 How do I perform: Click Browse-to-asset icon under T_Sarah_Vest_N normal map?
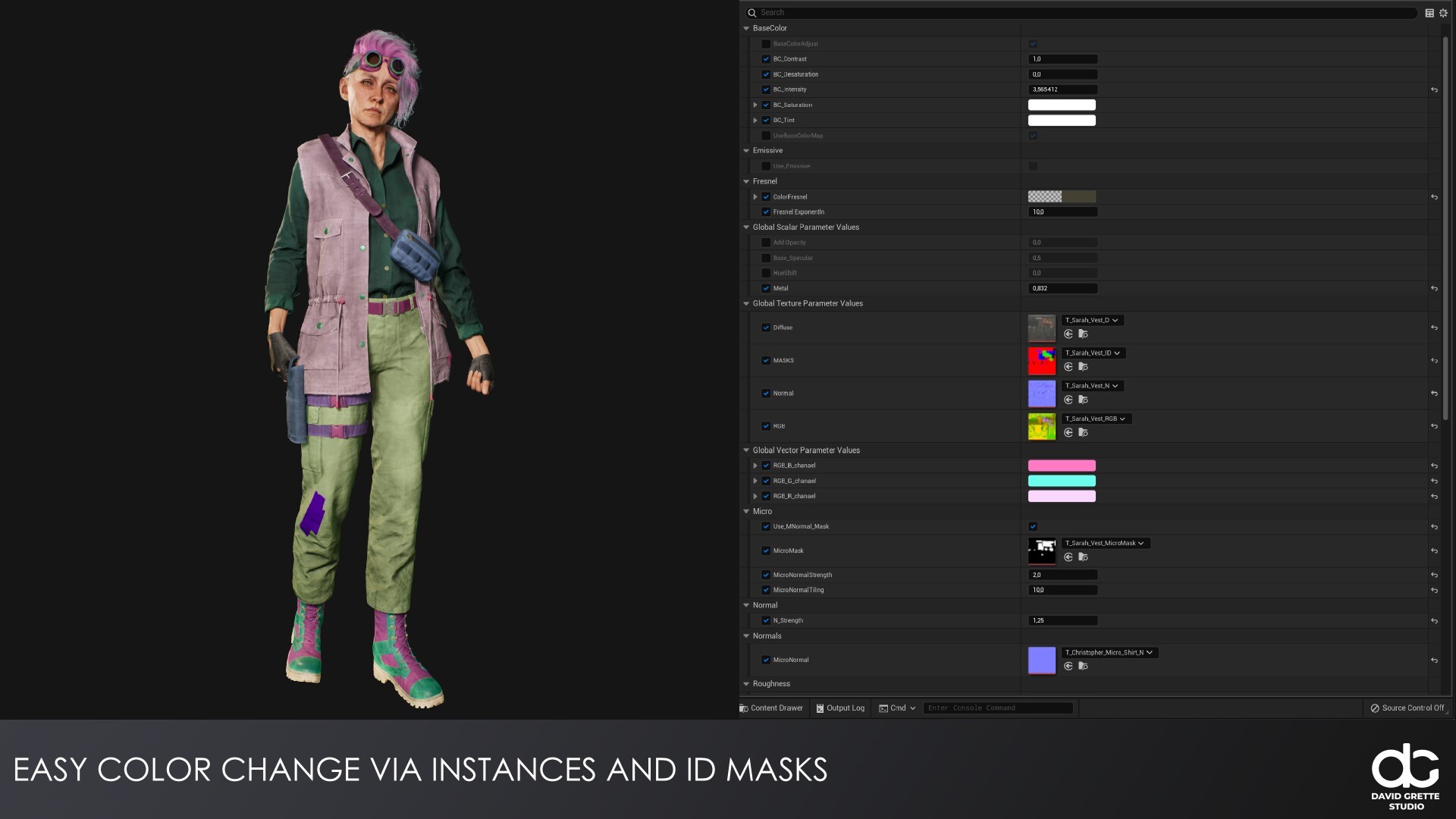(x=1083, y=400)
